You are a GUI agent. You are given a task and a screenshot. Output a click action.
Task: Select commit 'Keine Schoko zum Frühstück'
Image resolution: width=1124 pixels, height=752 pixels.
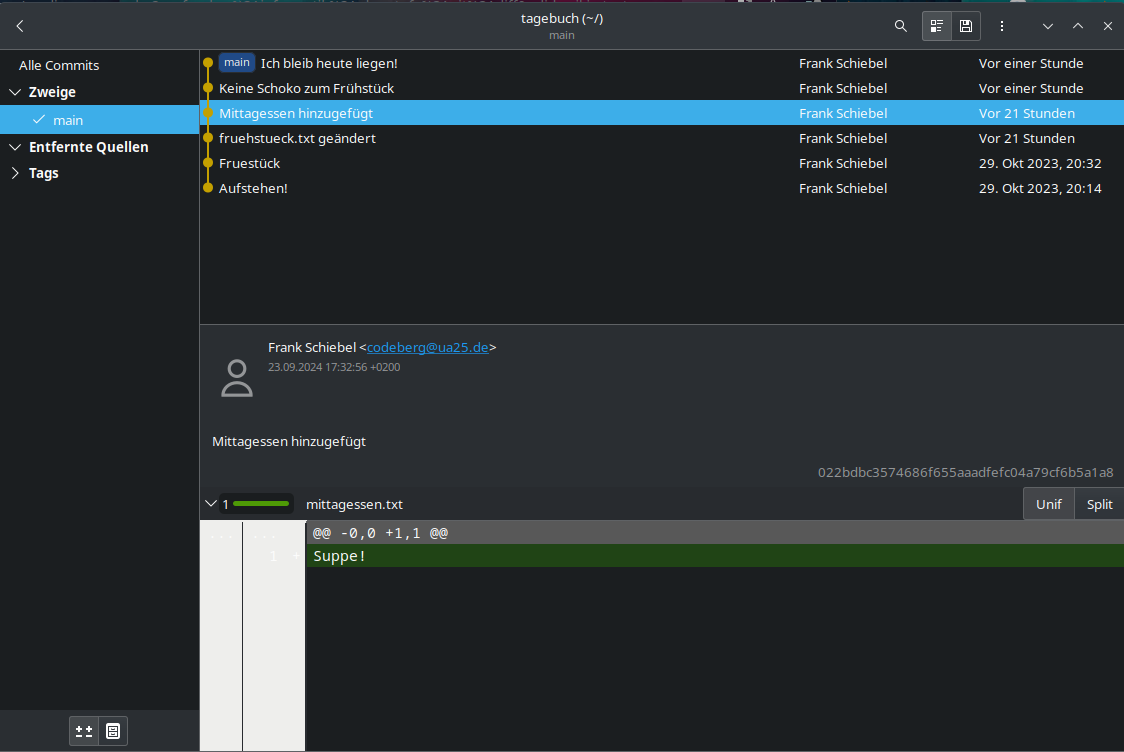[661, 88]
